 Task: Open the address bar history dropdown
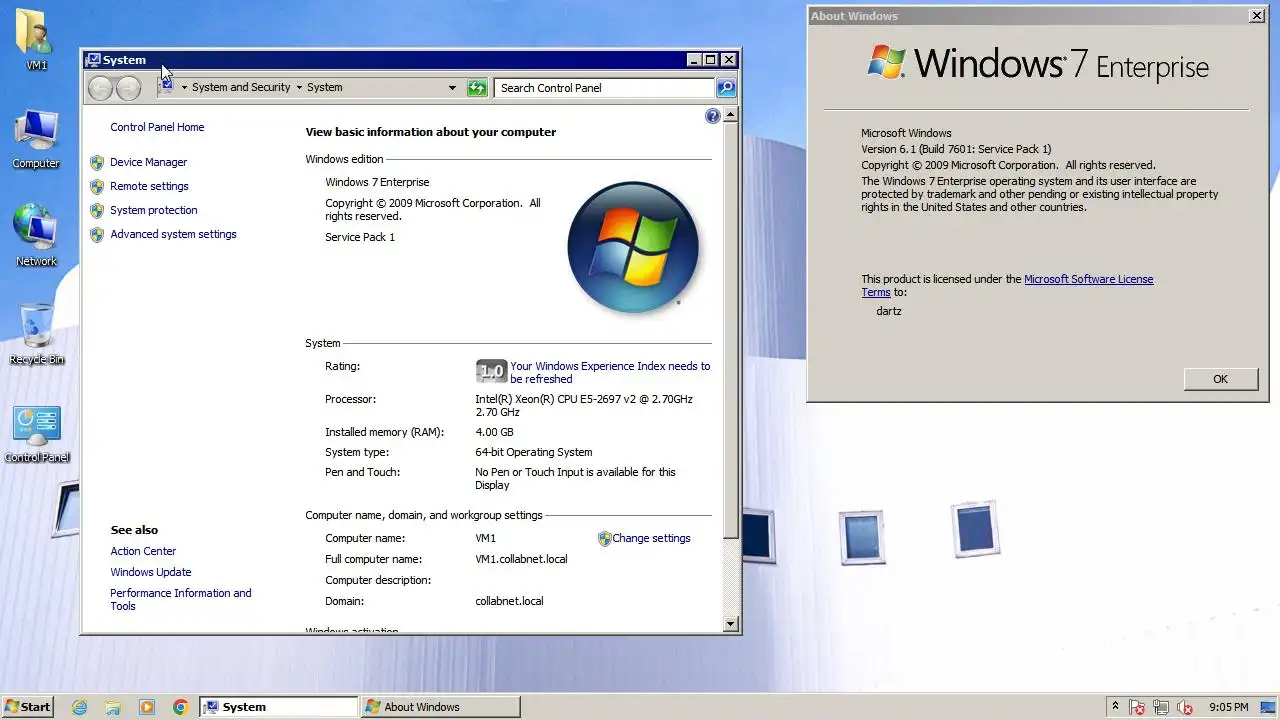(x=452, y=88)
